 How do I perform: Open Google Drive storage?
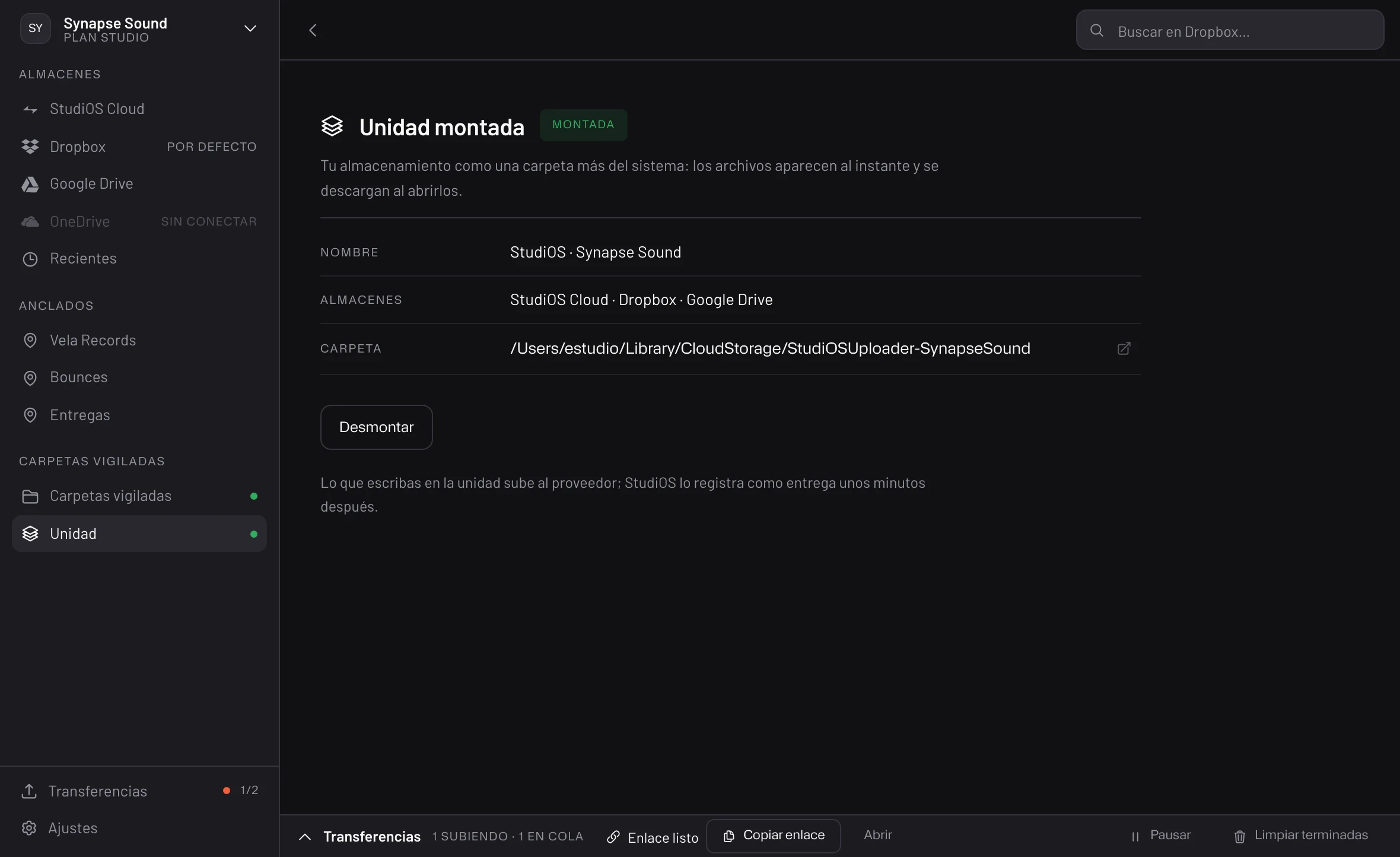pos(139,184)
